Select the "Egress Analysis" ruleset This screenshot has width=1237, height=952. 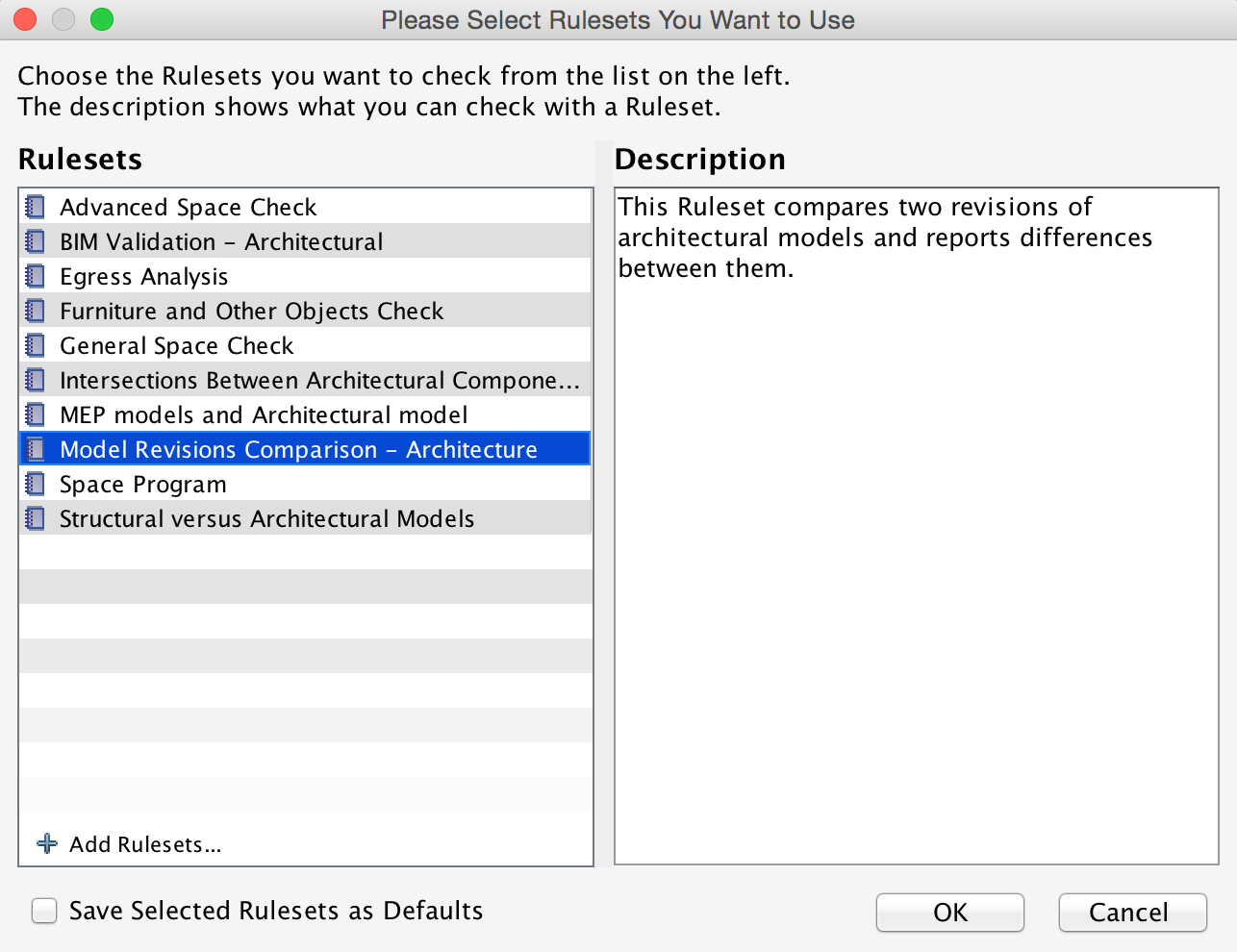click(144, 276)
